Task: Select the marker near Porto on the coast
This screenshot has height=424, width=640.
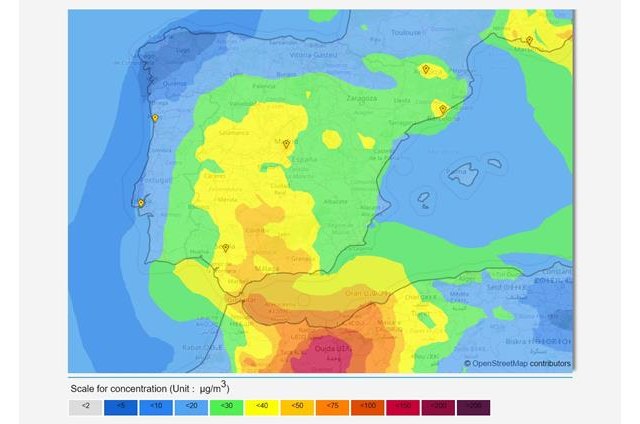Action: 155,118
